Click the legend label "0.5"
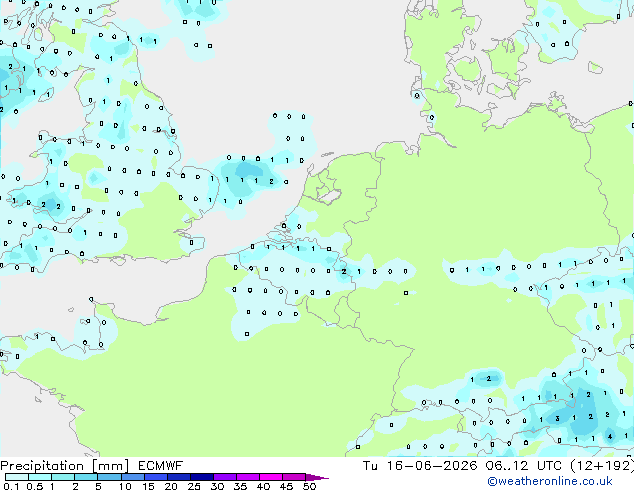 34,486
